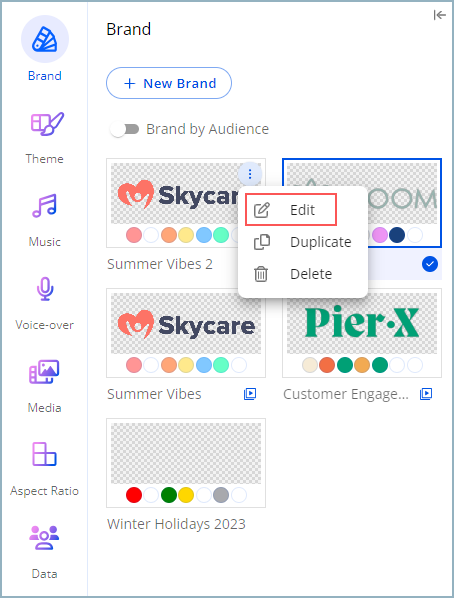Select the Voice-over microphone icon

[x=45, y=289]
